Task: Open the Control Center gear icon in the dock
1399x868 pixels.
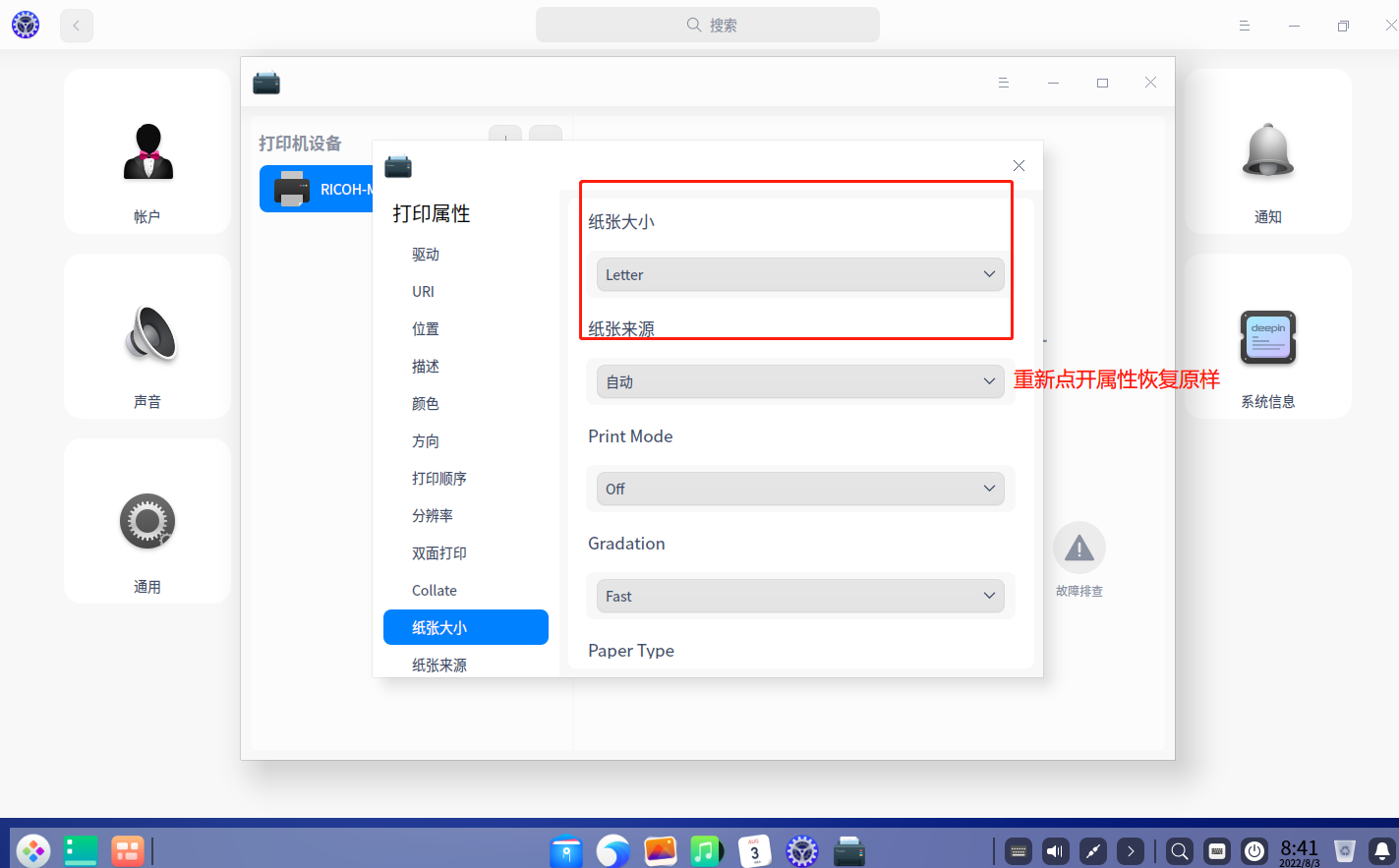Action: (x=801, y=851)
